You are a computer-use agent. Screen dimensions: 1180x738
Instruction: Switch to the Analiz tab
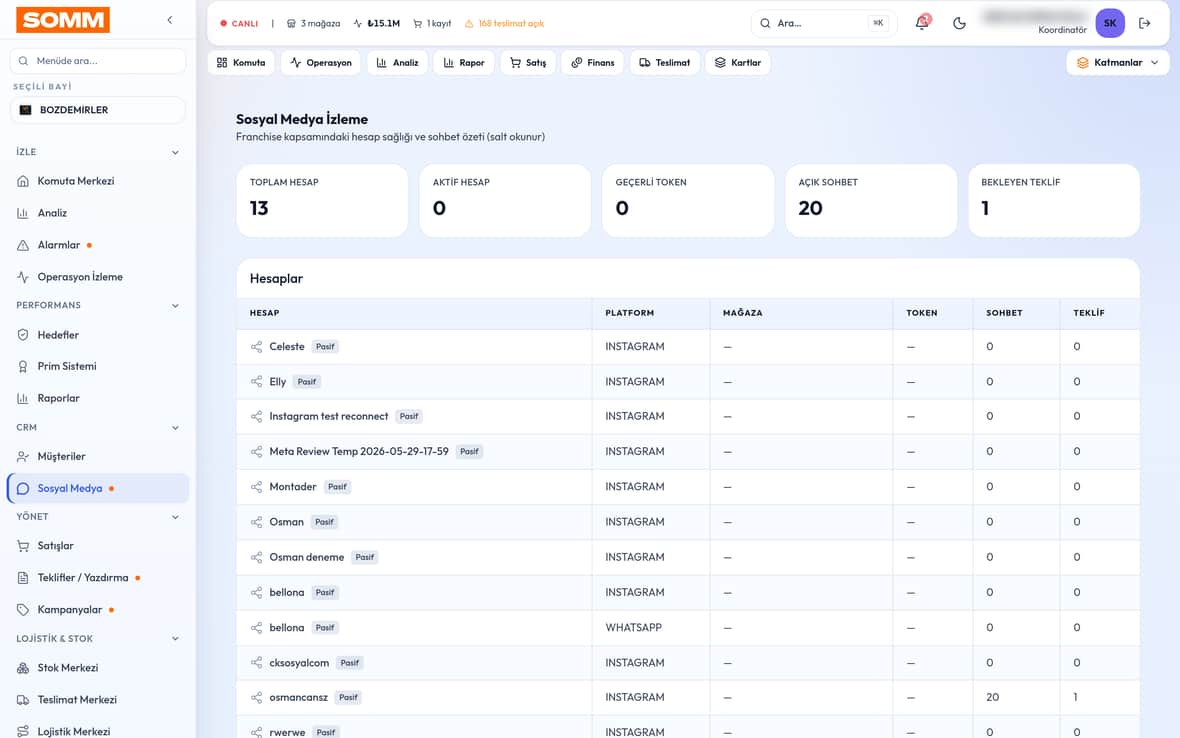(397, 62)
